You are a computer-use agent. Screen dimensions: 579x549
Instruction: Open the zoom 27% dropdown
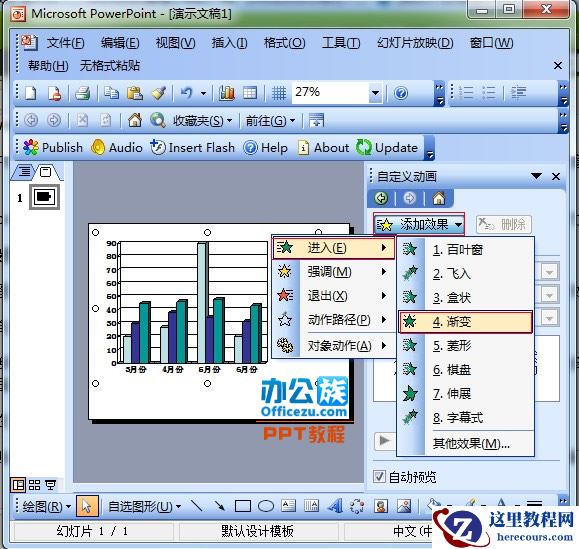tap(375, 93)
